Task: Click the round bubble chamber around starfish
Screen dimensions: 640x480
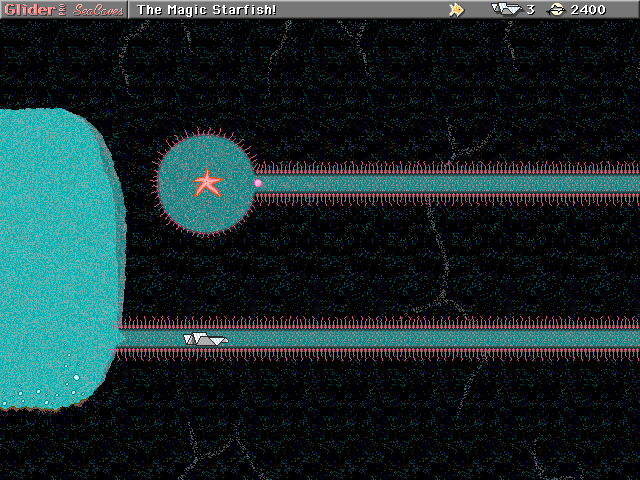Action: (180, 205)
